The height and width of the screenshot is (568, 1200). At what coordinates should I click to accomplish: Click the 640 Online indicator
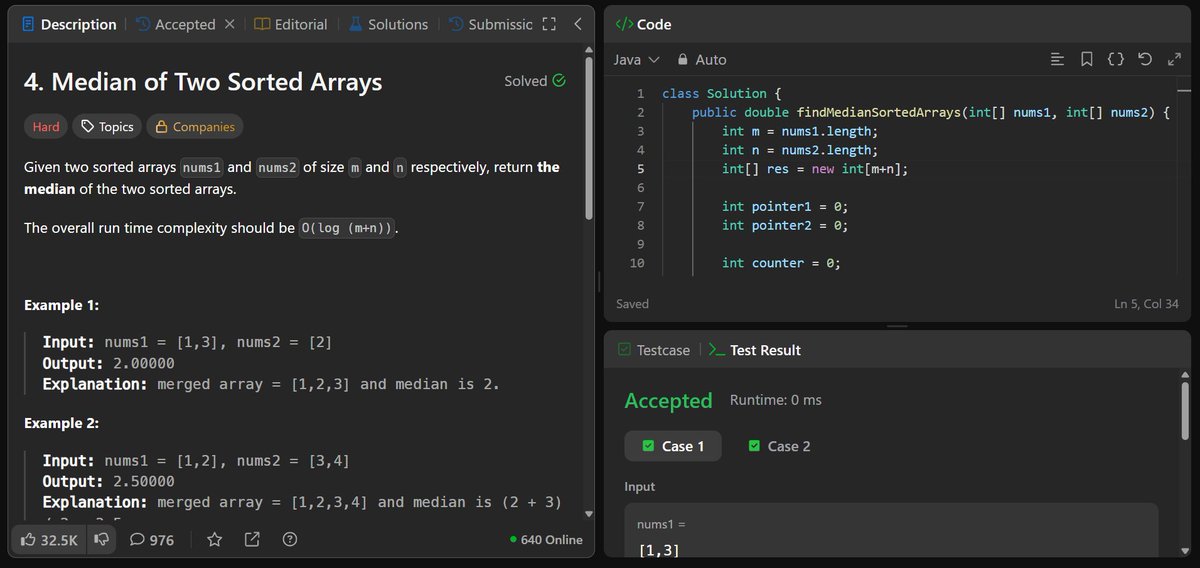click(x=546, y=540)
